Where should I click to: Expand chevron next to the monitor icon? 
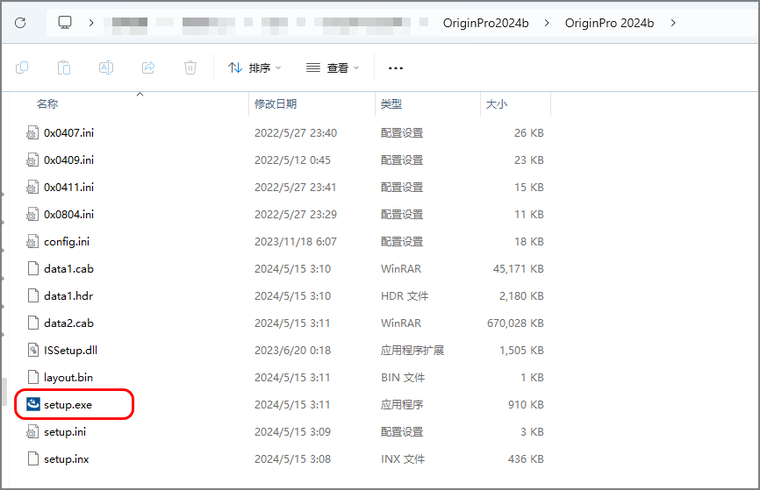pyautogui.click(x=91, y=22)
